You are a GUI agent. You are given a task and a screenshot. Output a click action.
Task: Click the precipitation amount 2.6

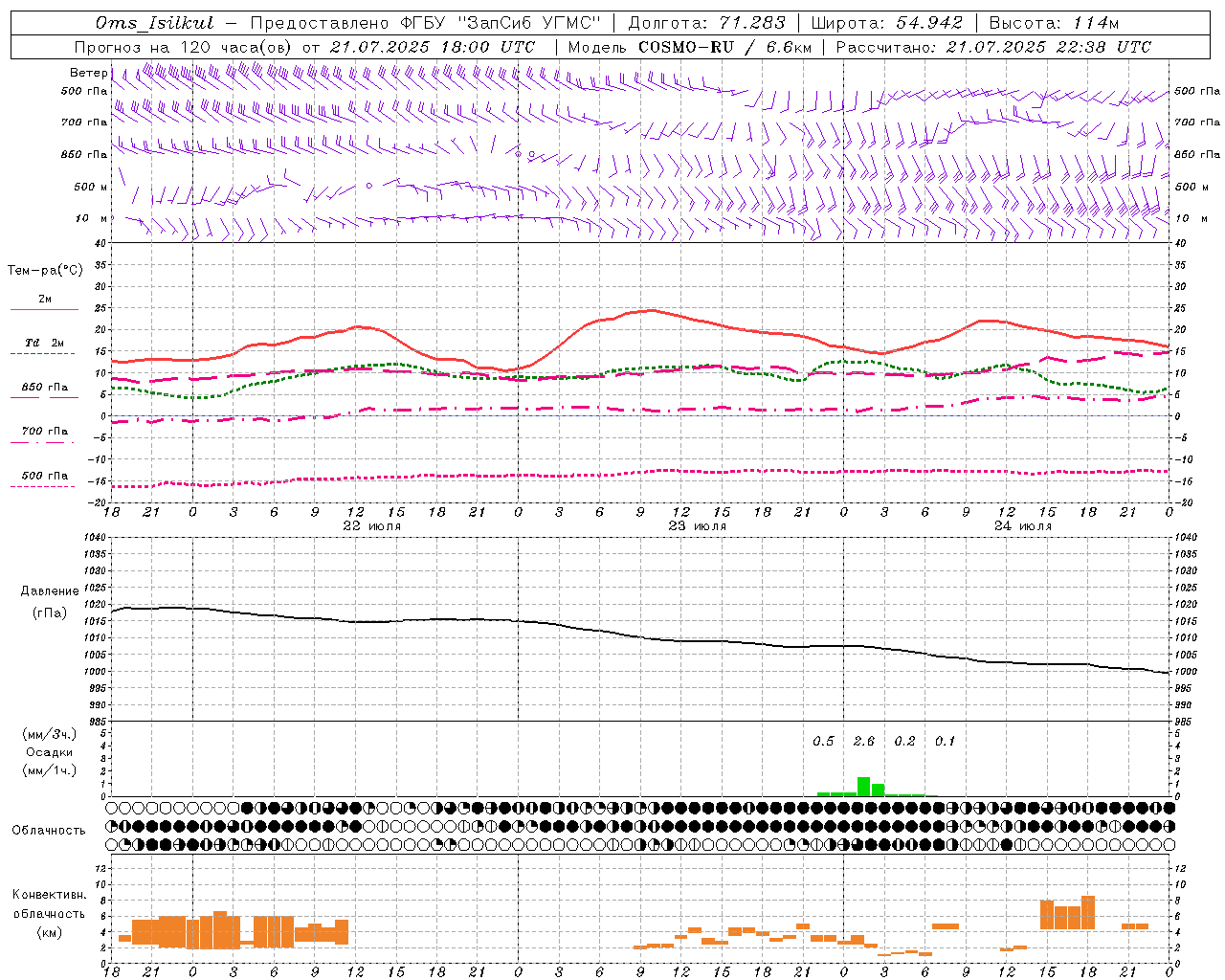pos(863,741)
